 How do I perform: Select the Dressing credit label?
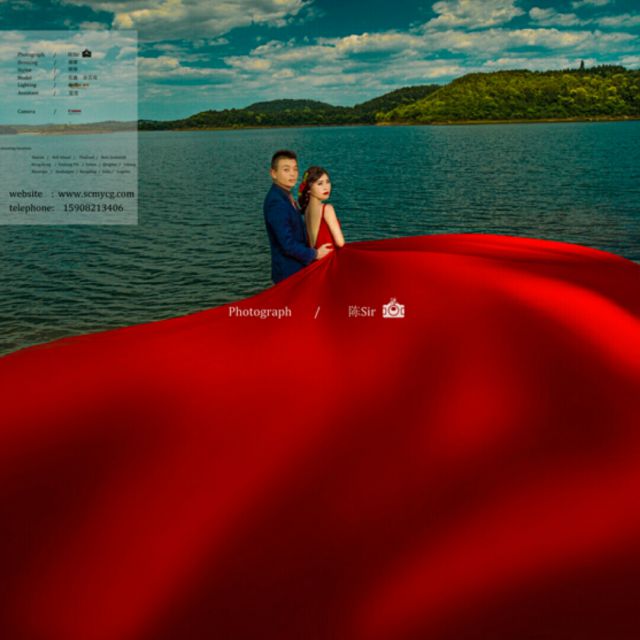[27, 62]
